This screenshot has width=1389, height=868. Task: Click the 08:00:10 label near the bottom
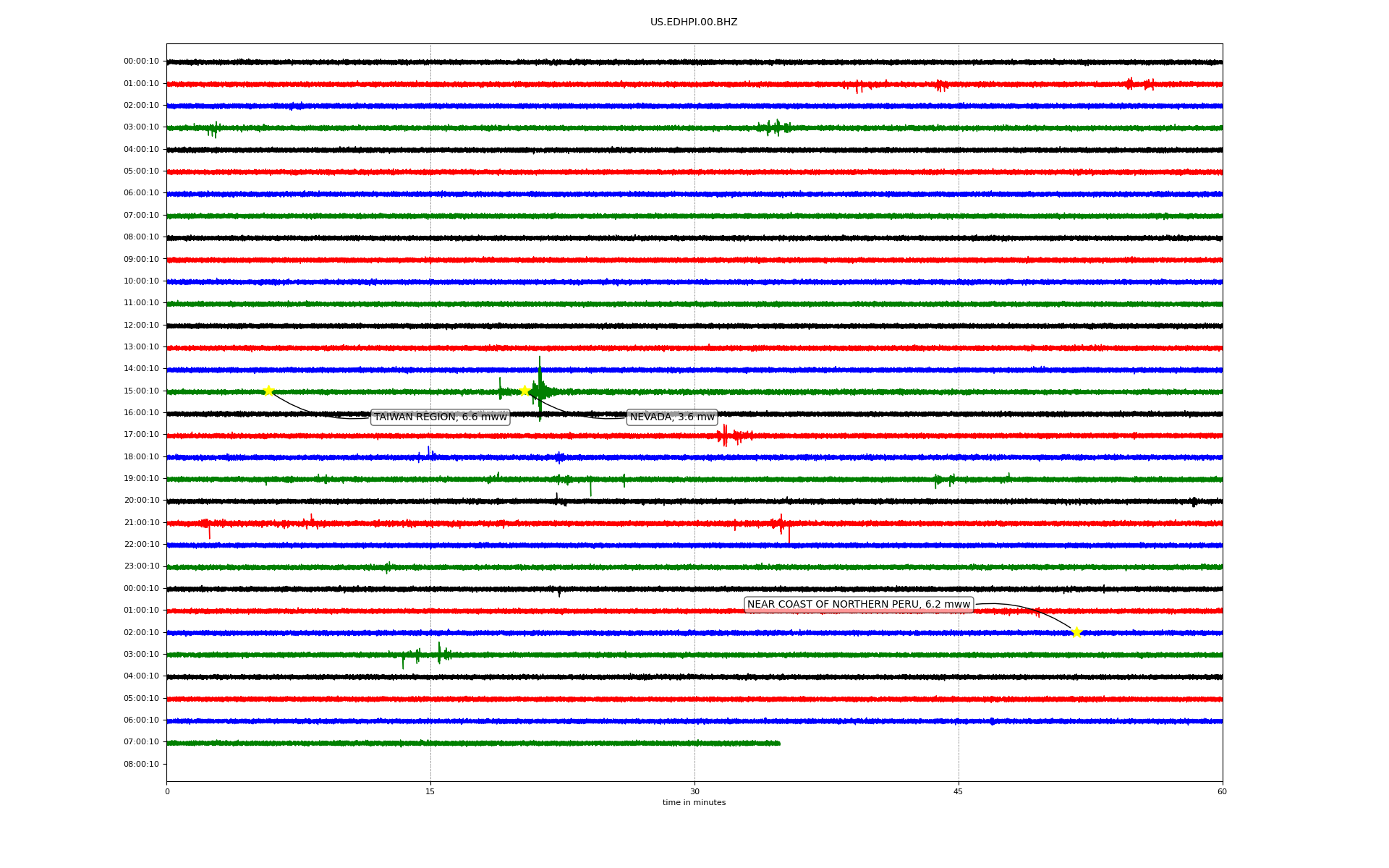(x=141, y=765)
